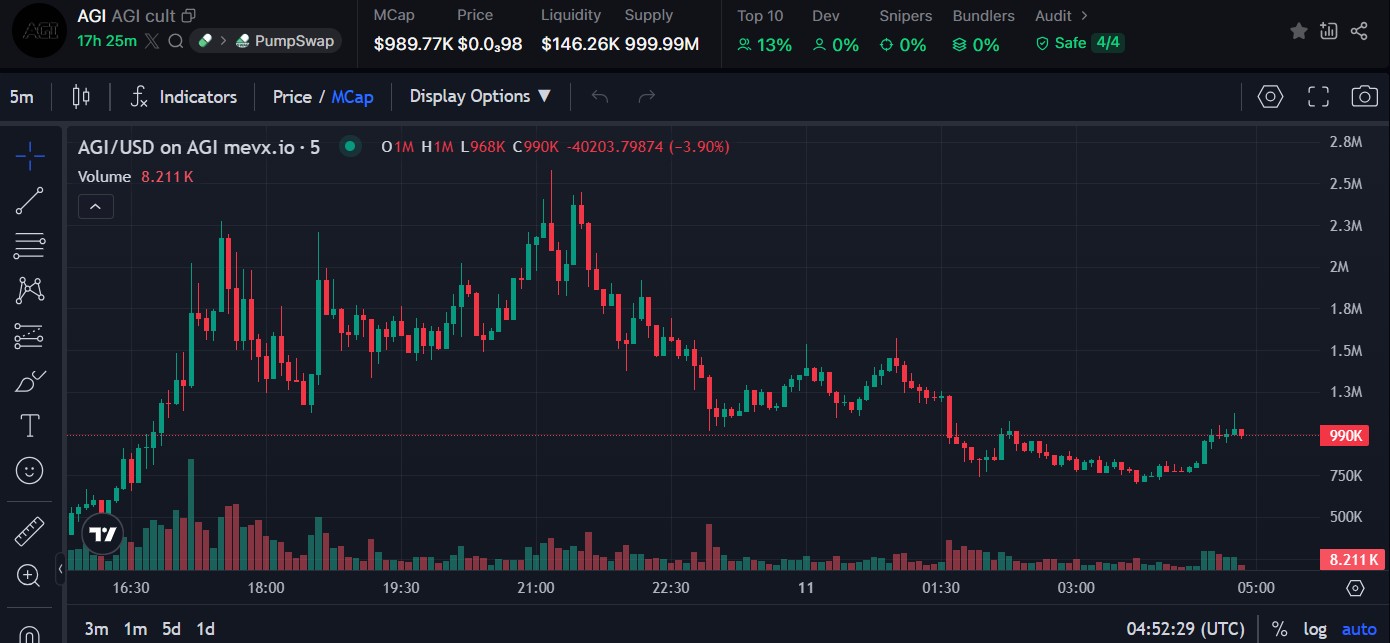Image resolution: width=1390 pixels, height=643 pixels.
Task: Add token to favorites with star
Action: 1299,31
